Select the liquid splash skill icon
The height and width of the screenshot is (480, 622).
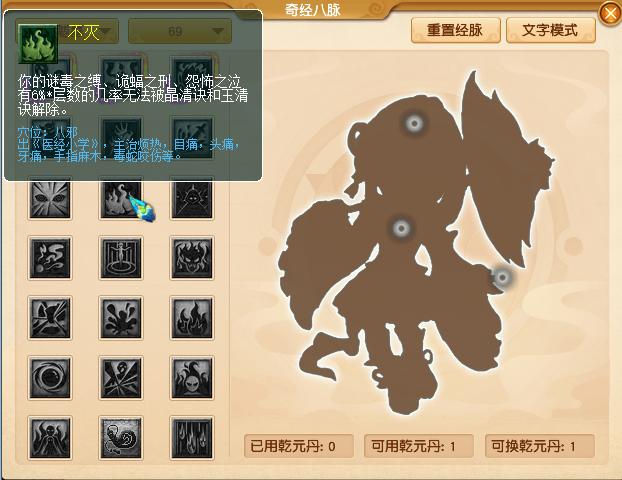pyautogui.click(x=121, y=318)
